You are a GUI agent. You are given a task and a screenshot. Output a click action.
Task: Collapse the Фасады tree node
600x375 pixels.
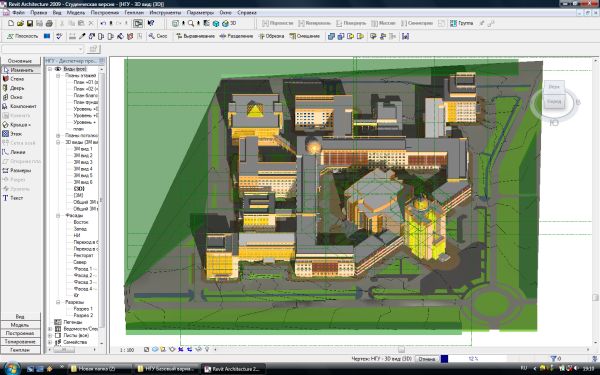58,215
